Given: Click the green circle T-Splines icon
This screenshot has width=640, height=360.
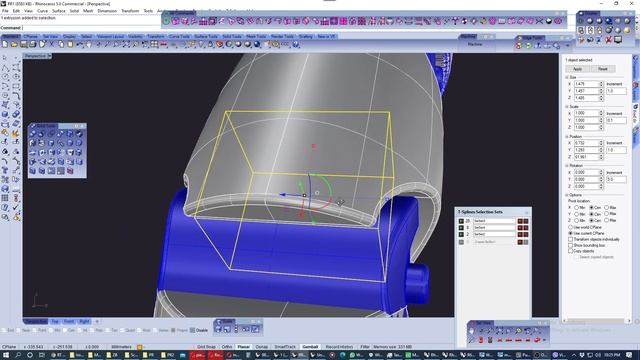Looking at the screenshot, I should (x=167, y=21).
